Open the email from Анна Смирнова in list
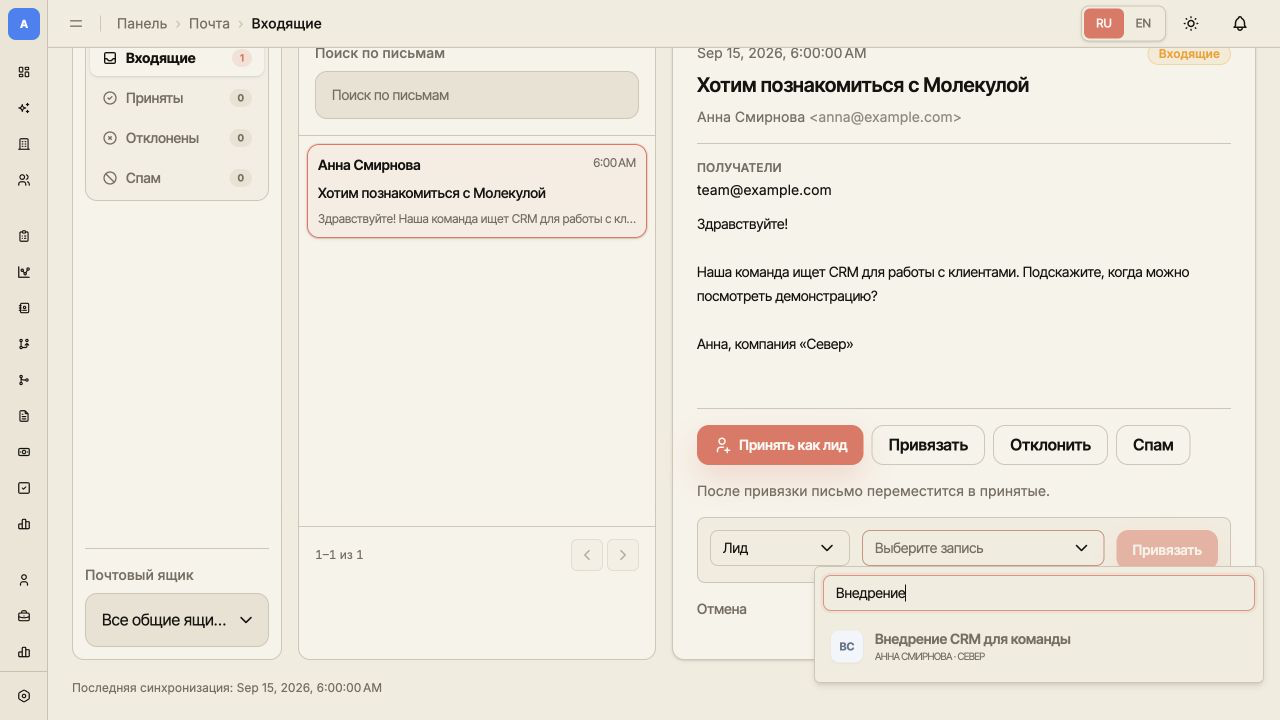Image resolution: width=1280 pixels, height=720 pixels. coord(477,191)
